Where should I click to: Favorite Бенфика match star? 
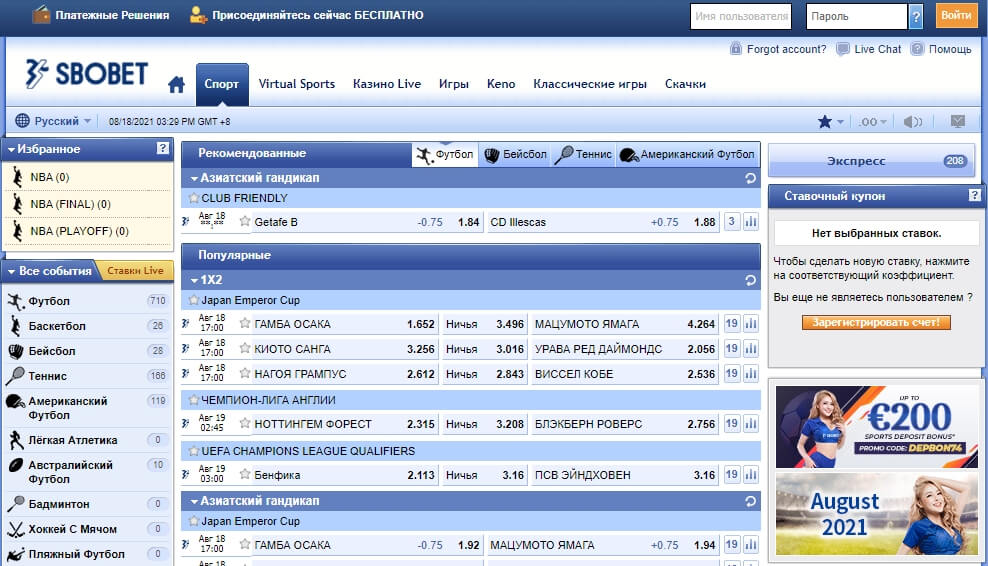[245, 474]
